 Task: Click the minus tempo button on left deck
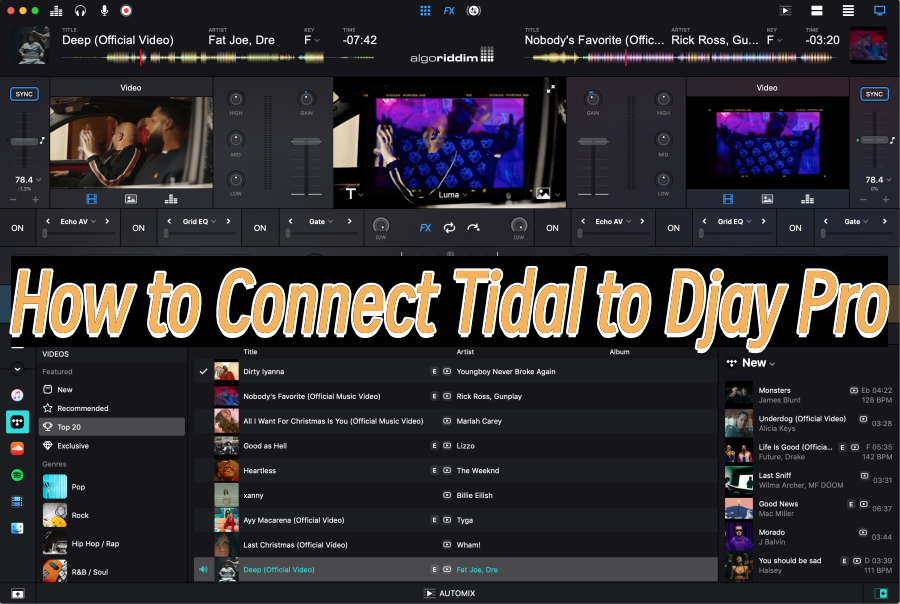[13, 200]
